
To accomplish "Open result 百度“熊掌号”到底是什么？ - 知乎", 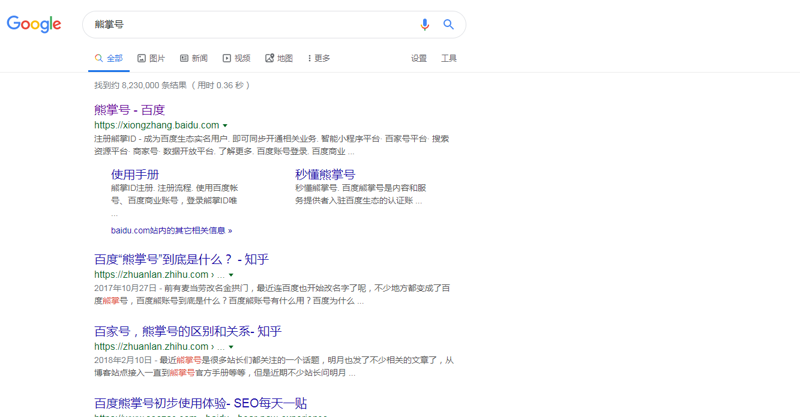I will point(181,259).
